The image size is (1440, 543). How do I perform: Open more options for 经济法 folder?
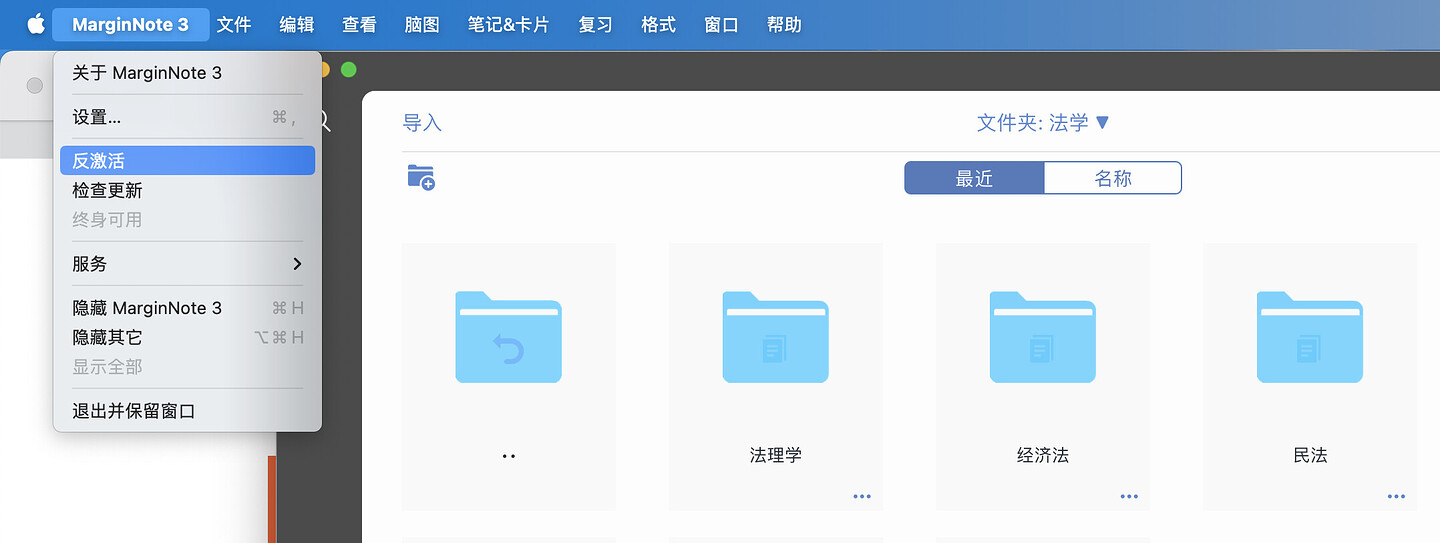tap(1129, 496)
